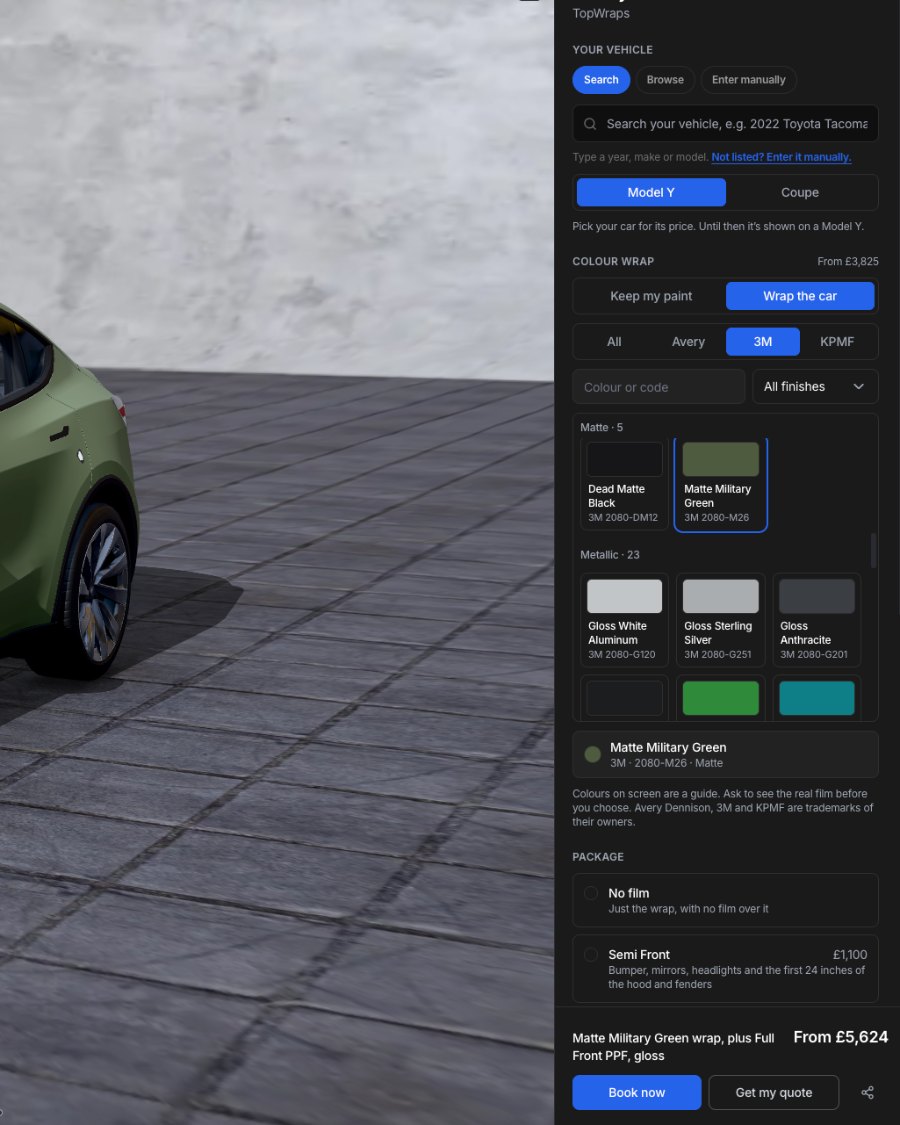Pick the Dead Matte Black swatch
Viewport: 900px width, 1125px height.
pyautogui.click(x=624, y=484)
